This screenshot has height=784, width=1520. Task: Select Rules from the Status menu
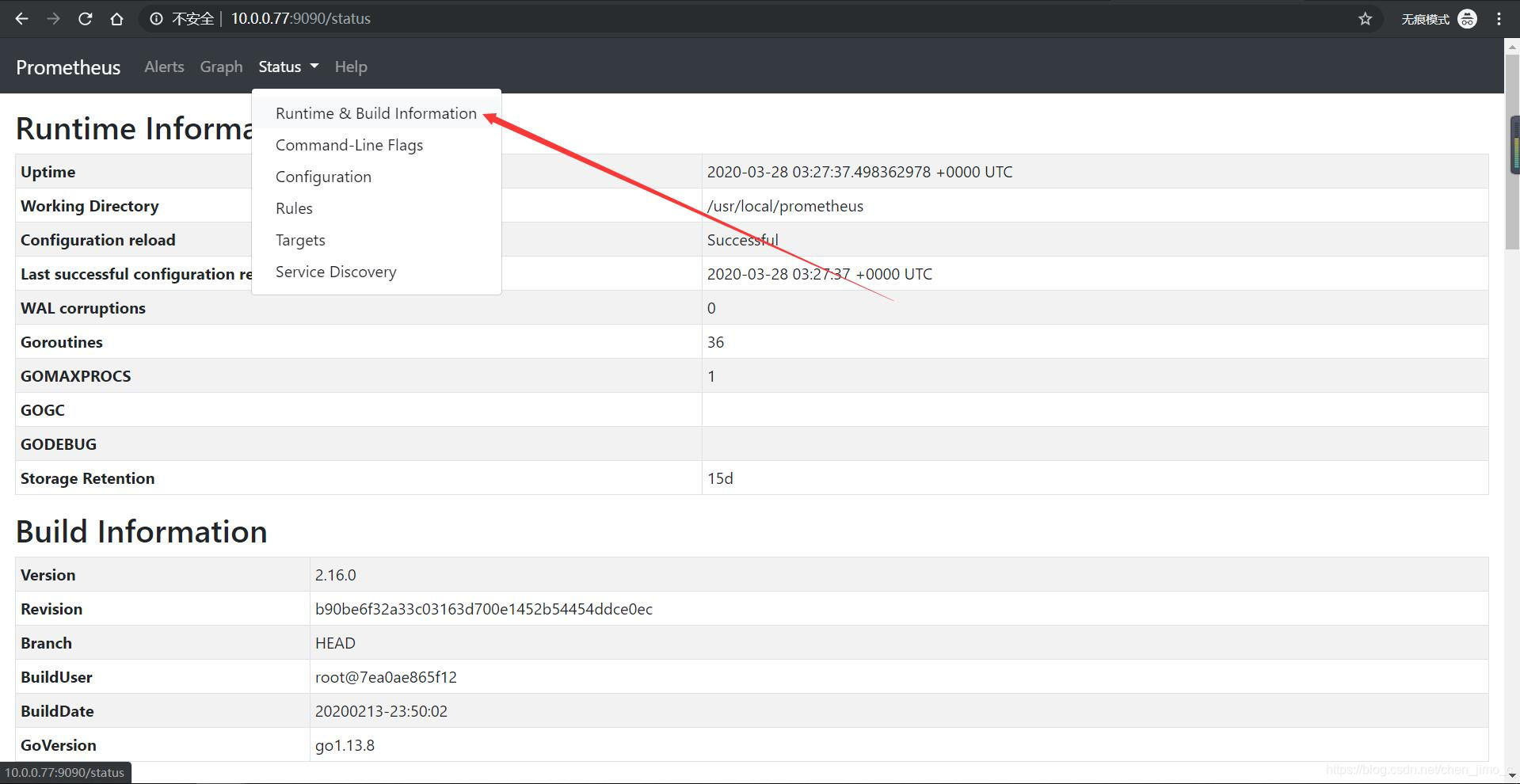click(376, 208)
